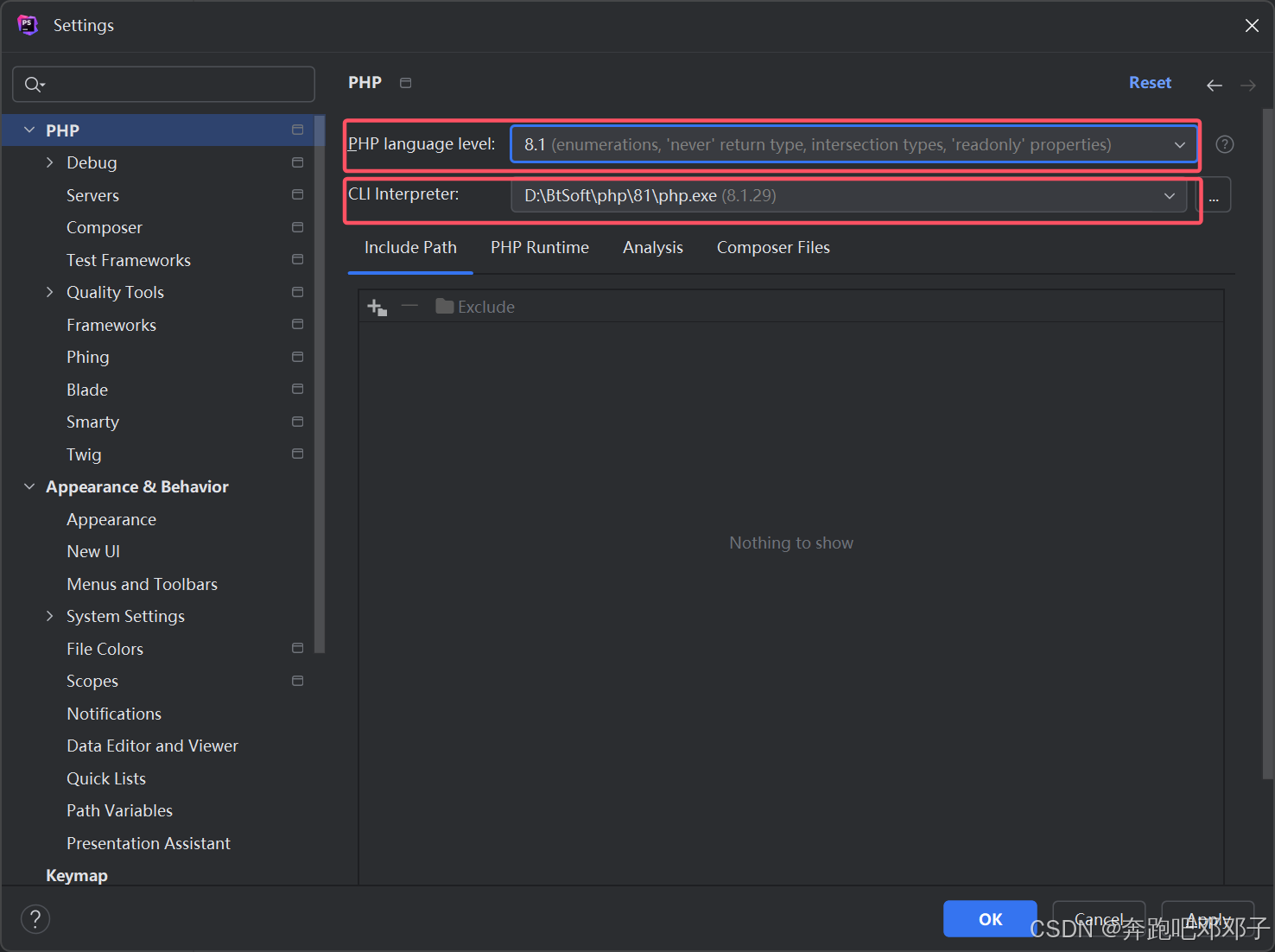
Task: Select New UI settings item
Action: [93, 551]
